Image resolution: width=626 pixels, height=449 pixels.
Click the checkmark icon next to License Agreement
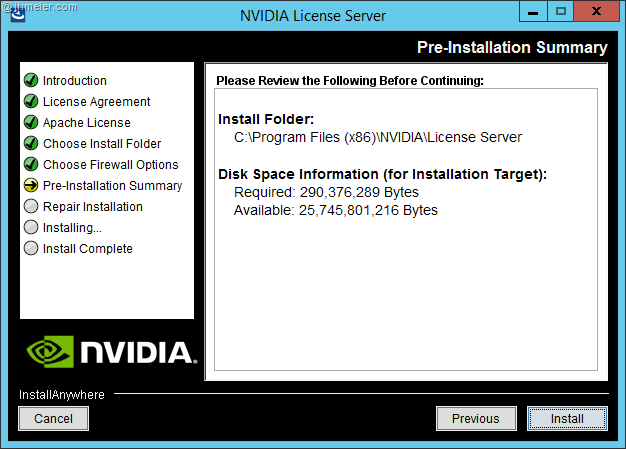pos(31,102)
